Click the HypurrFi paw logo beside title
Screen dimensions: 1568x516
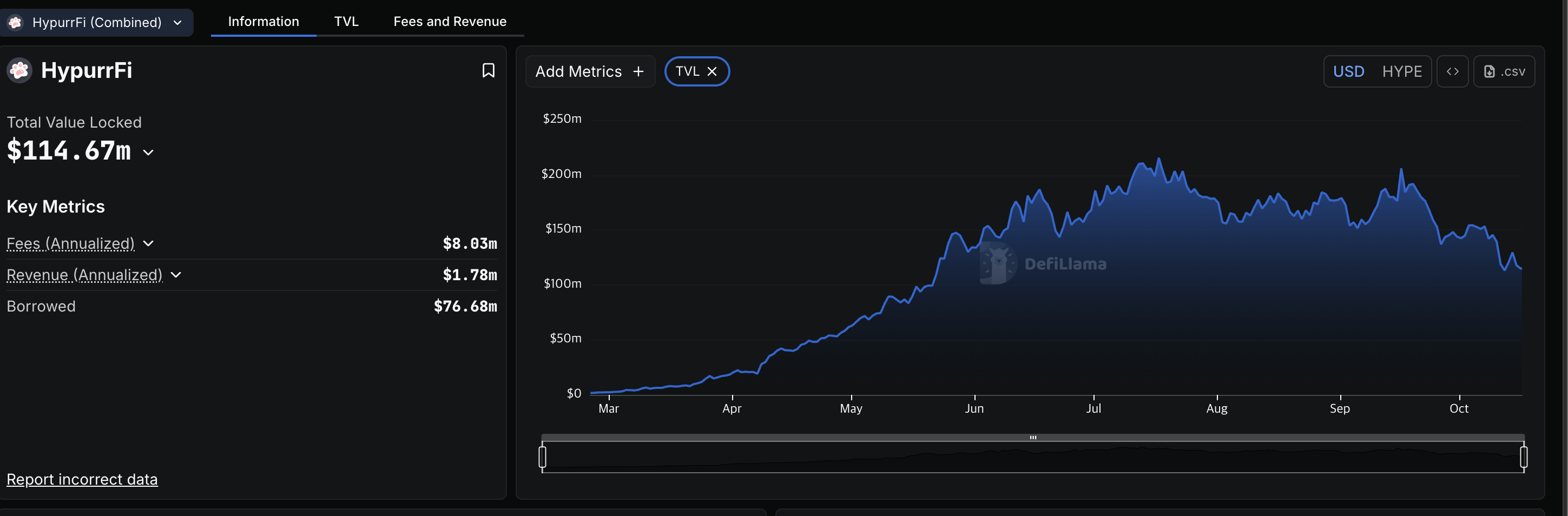click(19, 70)
